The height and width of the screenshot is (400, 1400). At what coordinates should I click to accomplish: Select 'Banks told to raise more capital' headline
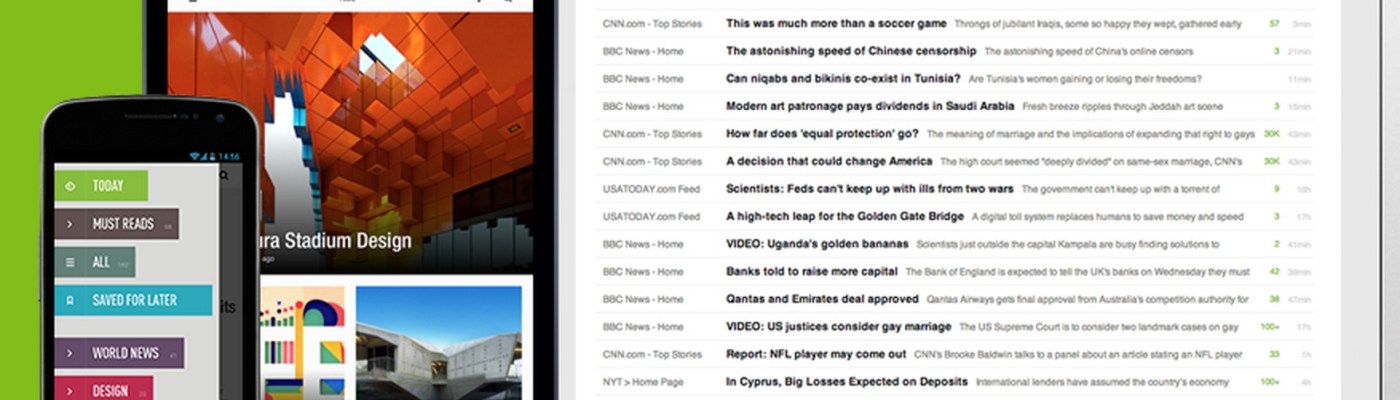click(811, 271)
